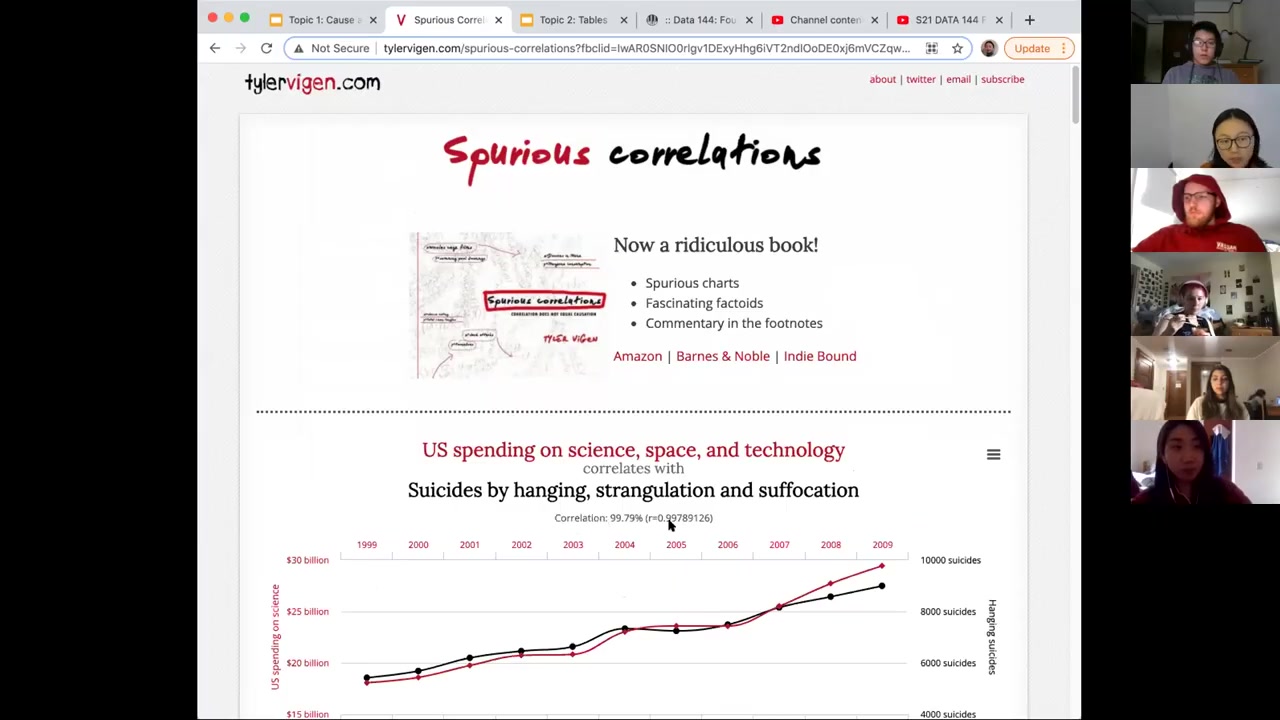Click the Not Secure warning icon

coord(298,48)
